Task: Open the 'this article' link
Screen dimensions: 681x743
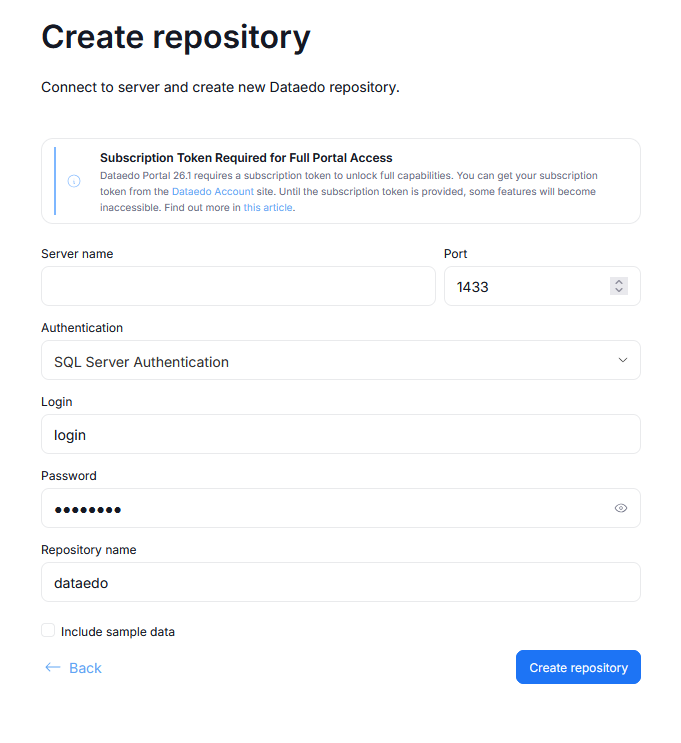Action: coord(268,208)
